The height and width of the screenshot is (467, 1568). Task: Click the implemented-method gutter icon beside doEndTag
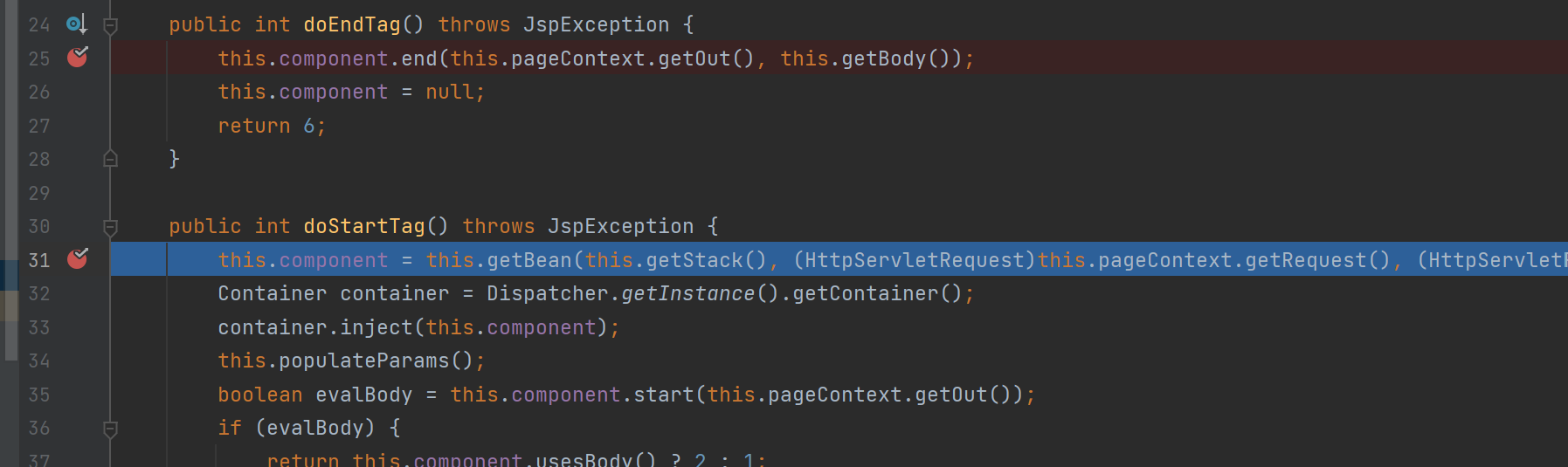coord(77,24)
